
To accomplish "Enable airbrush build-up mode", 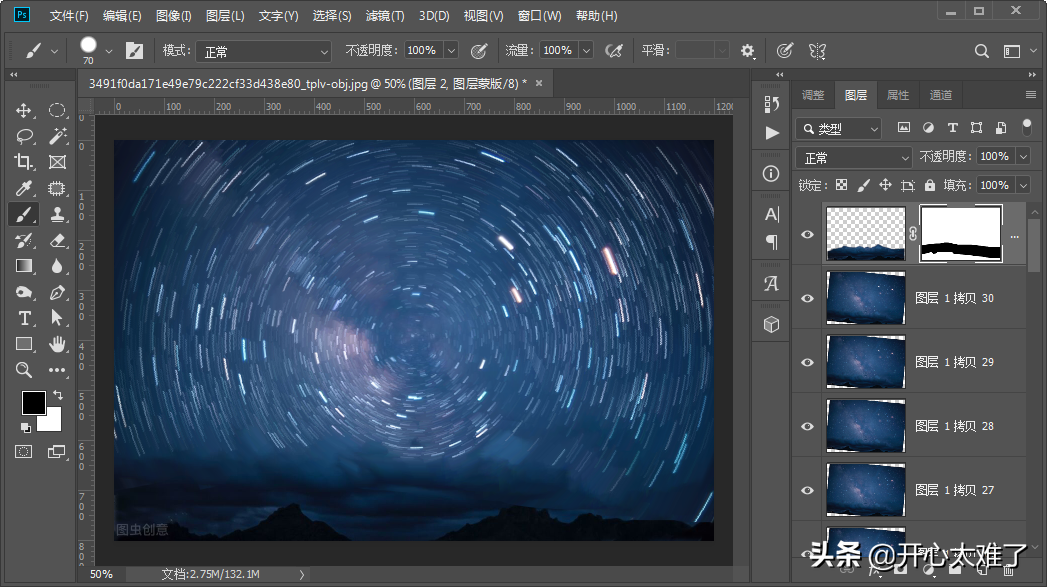I will 614,51.
